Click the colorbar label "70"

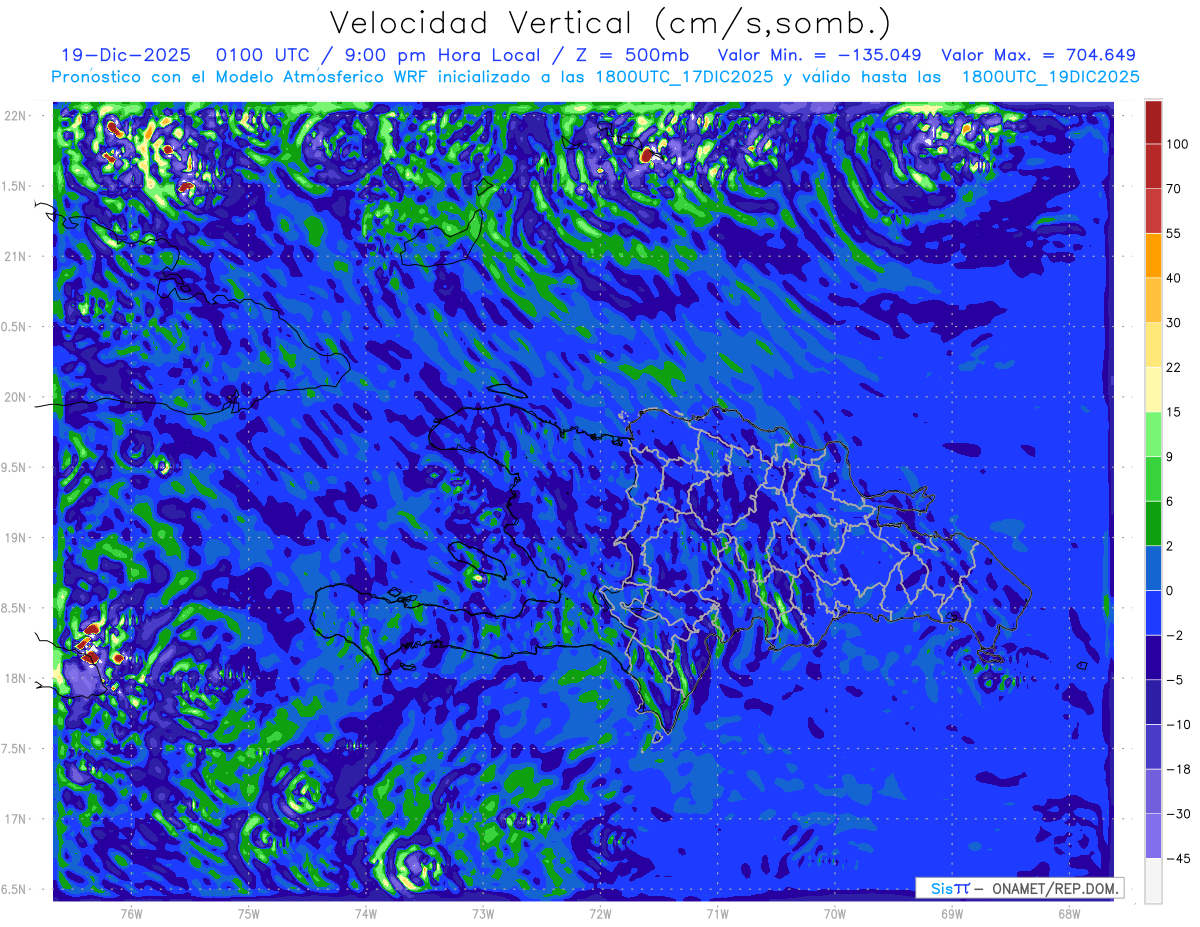pyautogui.click(x=1174, y=189)
